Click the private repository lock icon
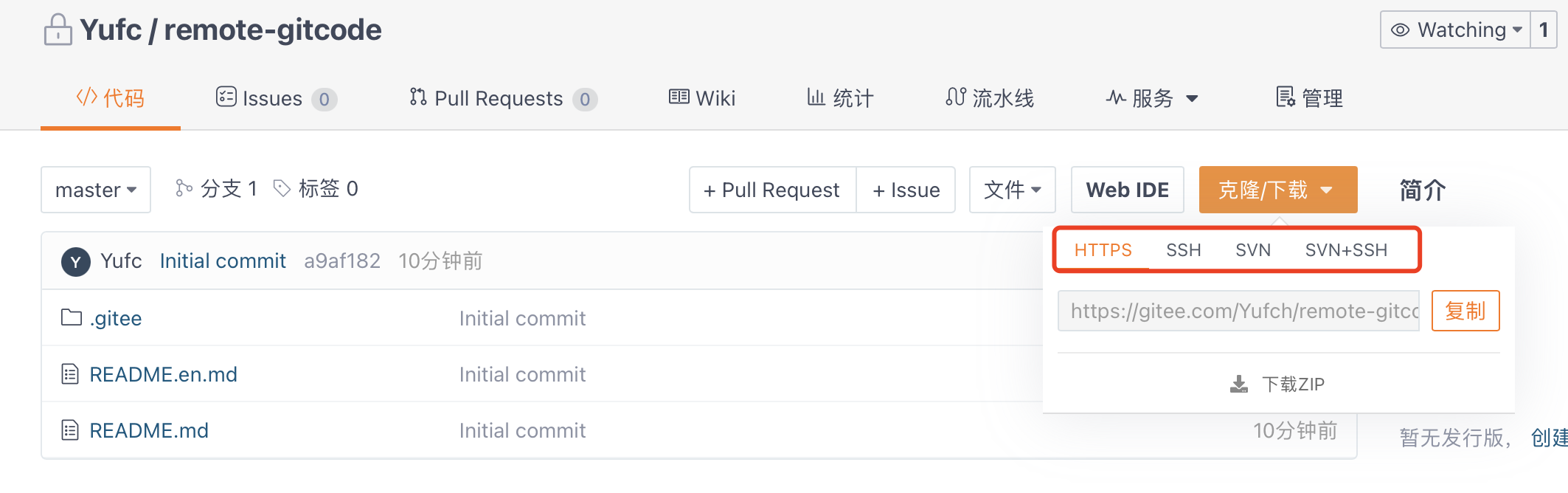Screen dimensions: 1568x493 (x=58, y=30)
